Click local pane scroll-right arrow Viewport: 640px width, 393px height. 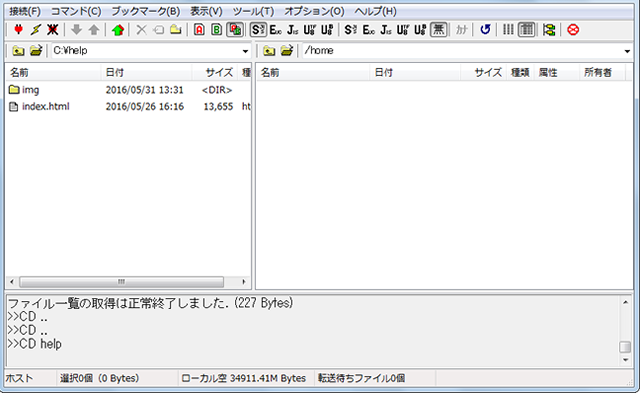[244, 282]
